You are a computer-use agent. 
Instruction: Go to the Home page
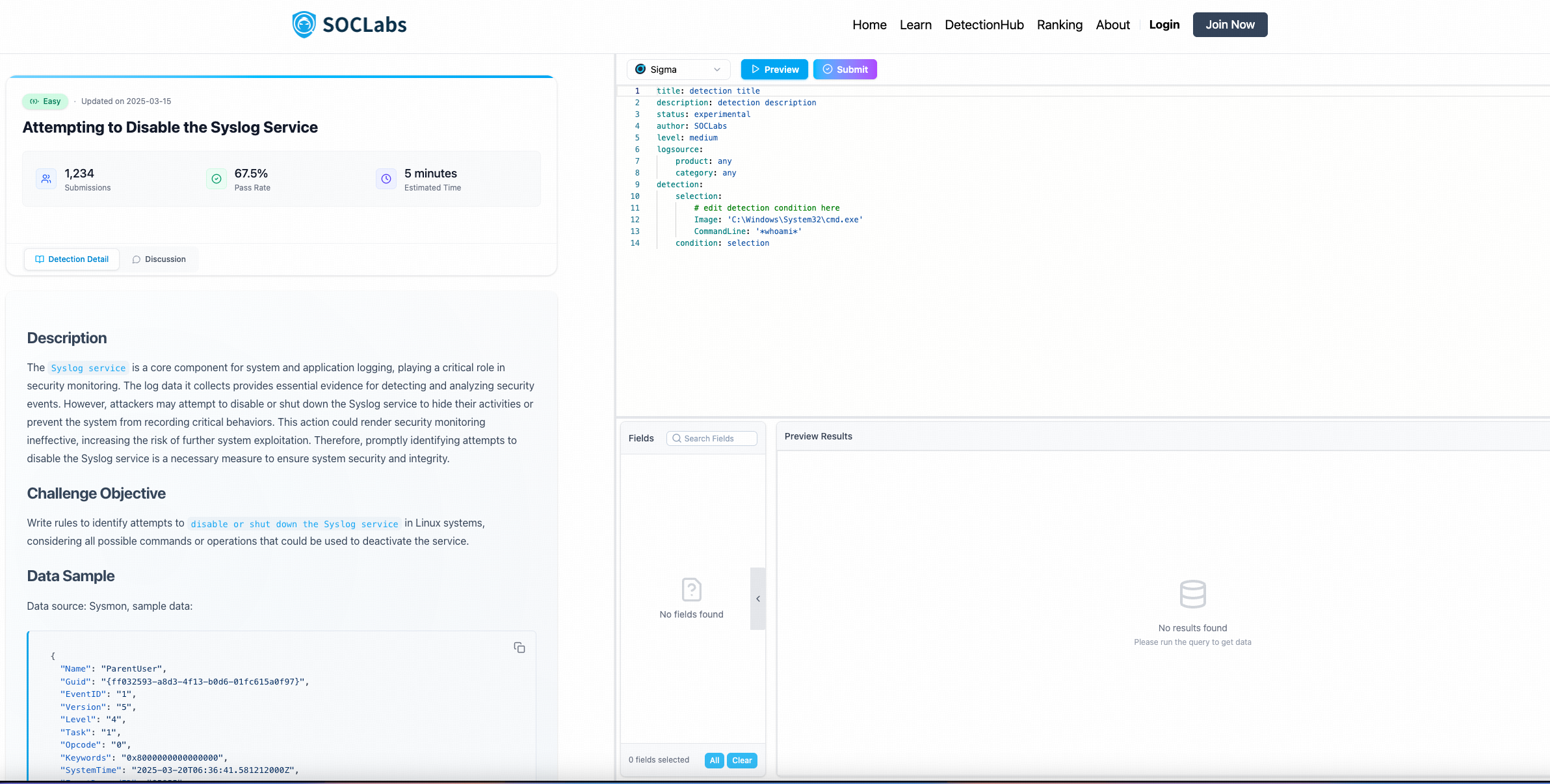tap(869, 25)
